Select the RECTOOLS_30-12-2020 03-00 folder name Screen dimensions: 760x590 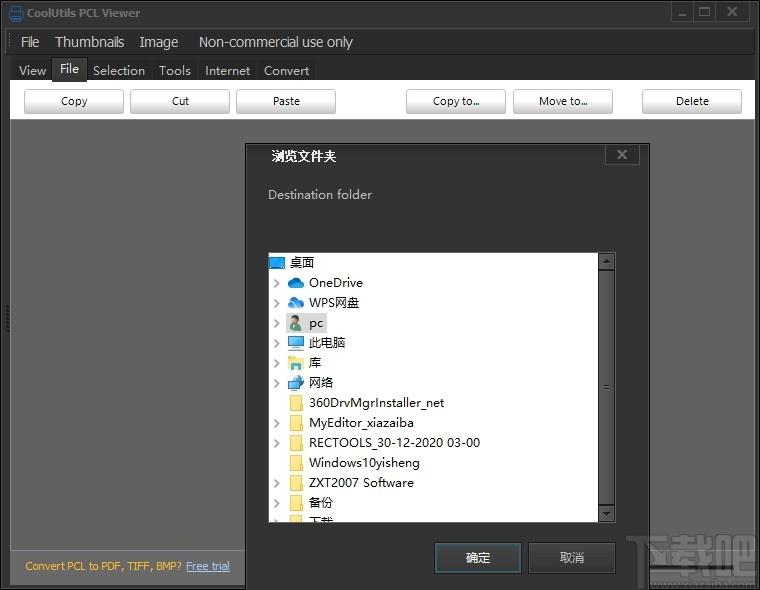pyautogui.click(x=395, y=443)
